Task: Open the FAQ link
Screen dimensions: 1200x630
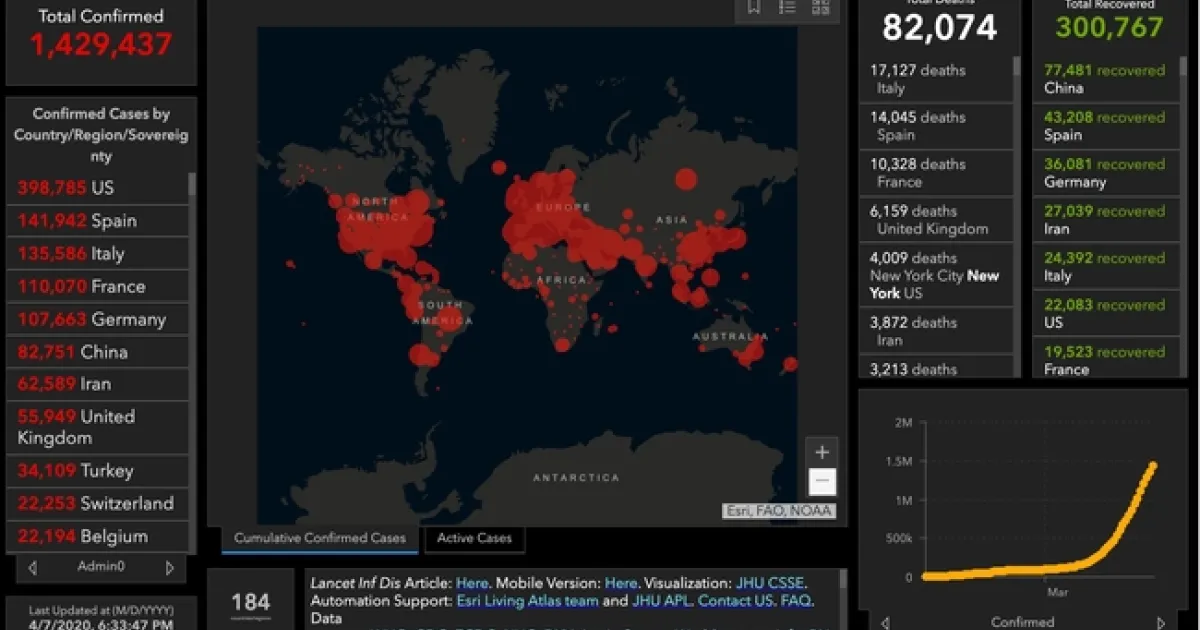Action: [x=799, y=601]
